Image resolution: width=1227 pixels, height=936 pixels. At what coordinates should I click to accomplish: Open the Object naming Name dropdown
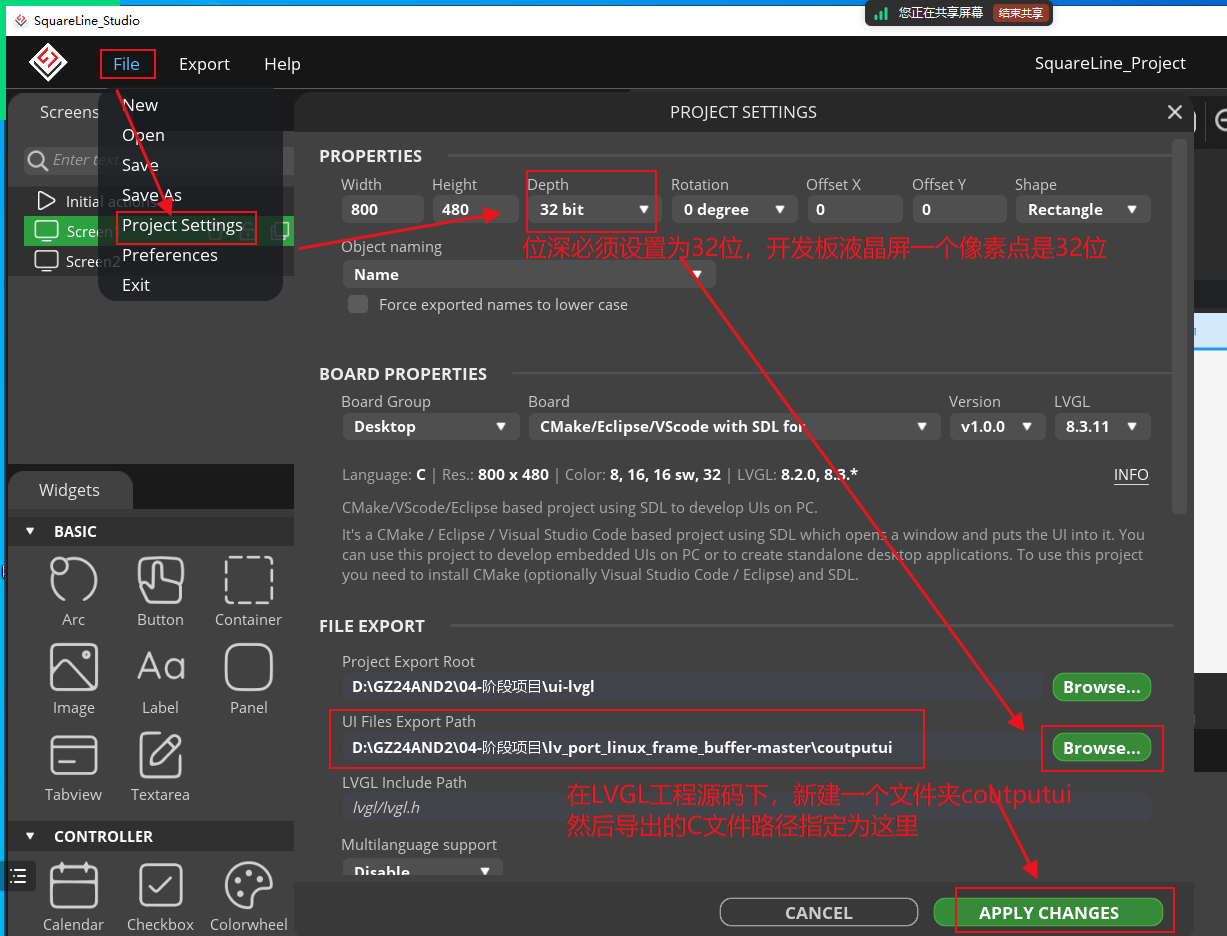[528, 274]
